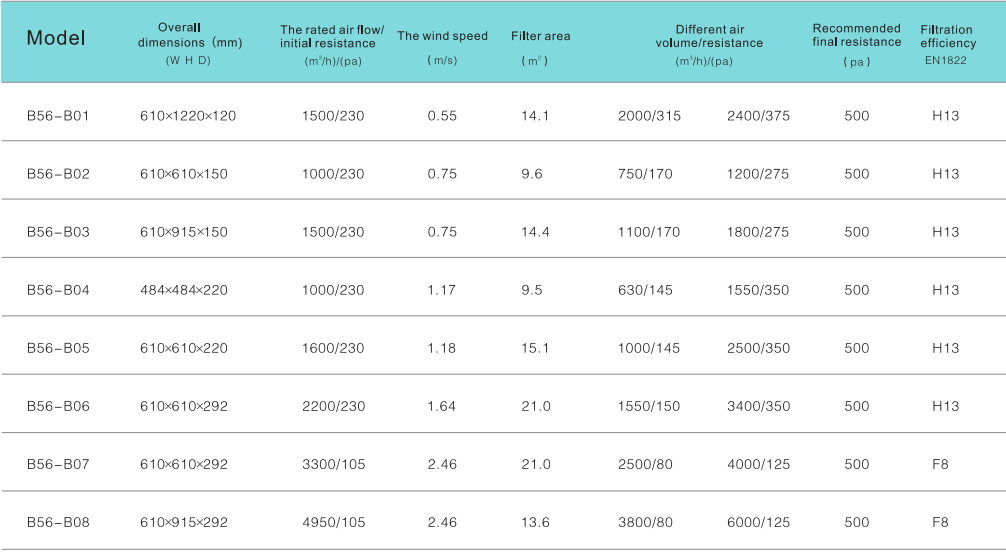Click the 6000/125 air volume cell

(758, 522)
